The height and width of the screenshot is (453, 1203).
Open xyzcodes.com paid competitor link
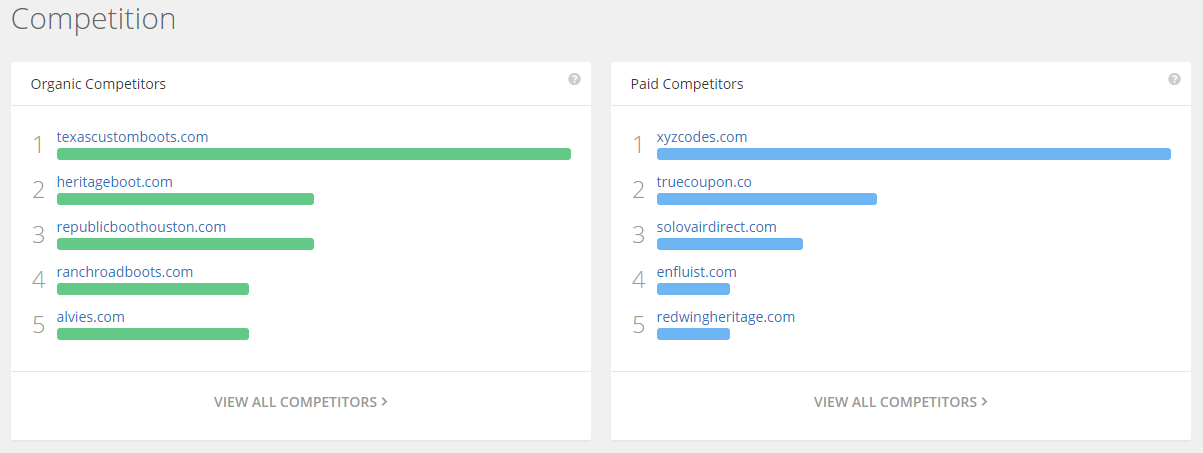[x=702, y=137]
